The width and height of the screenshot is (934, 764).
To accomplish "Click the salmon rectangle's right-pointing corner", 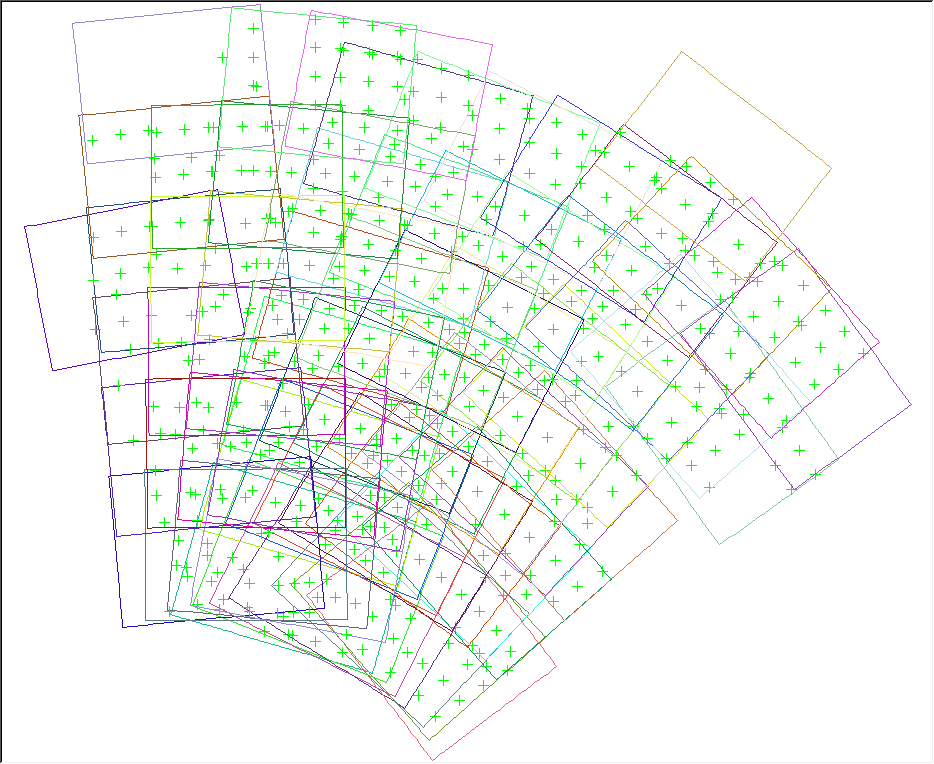I will pyautogui.click(x=677, y=520).
